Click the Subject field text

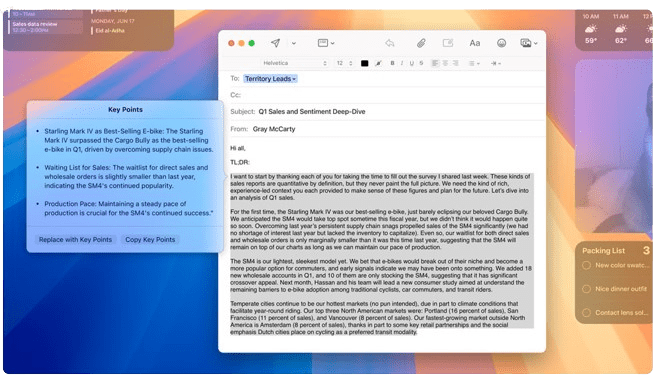(x=312, y=112)
